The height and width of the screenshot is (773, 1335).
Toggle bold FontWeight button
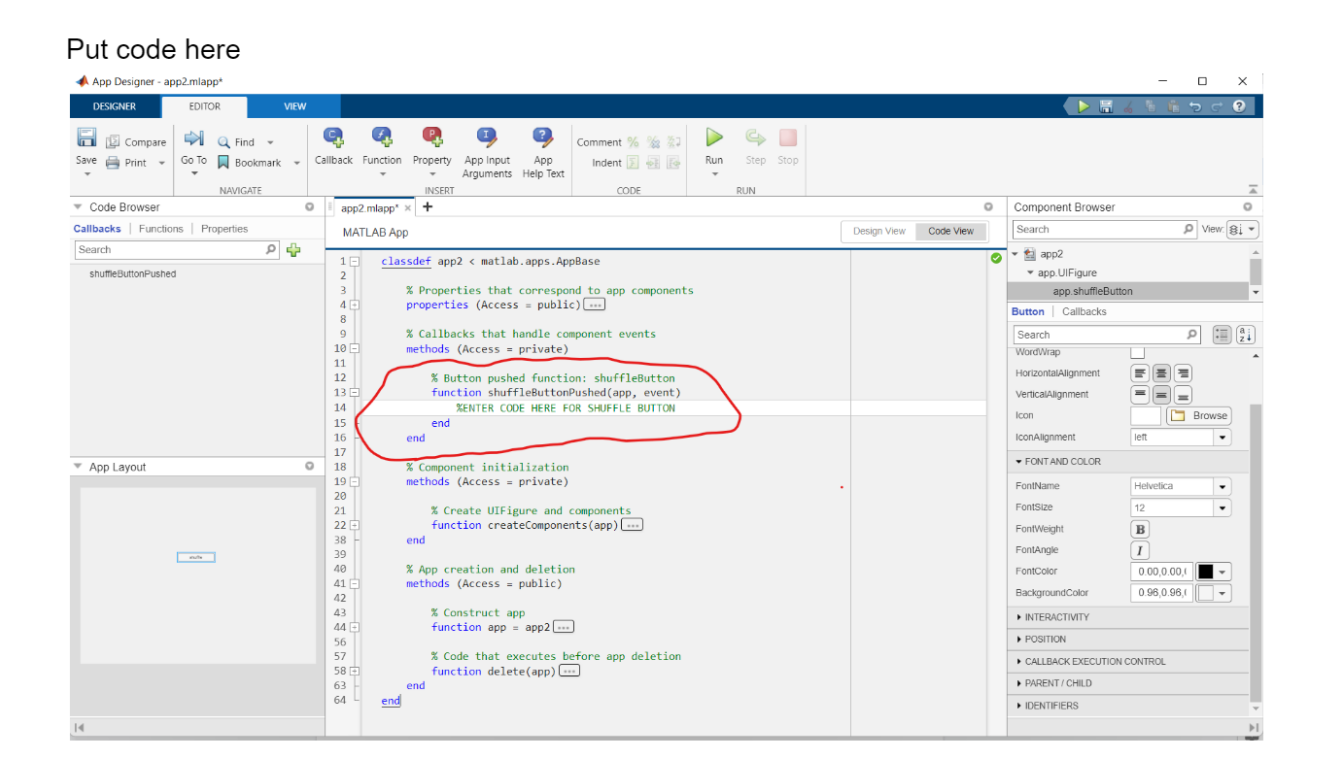point(1139,529)
